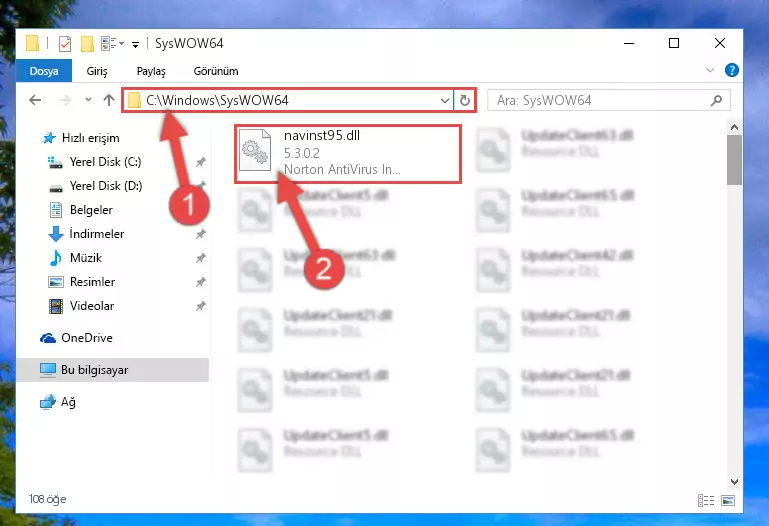Image resolution: width=769 pixels, height=526 pixels.
Task: Open the Görünüm ribbon tab
Action: [216, 71]
